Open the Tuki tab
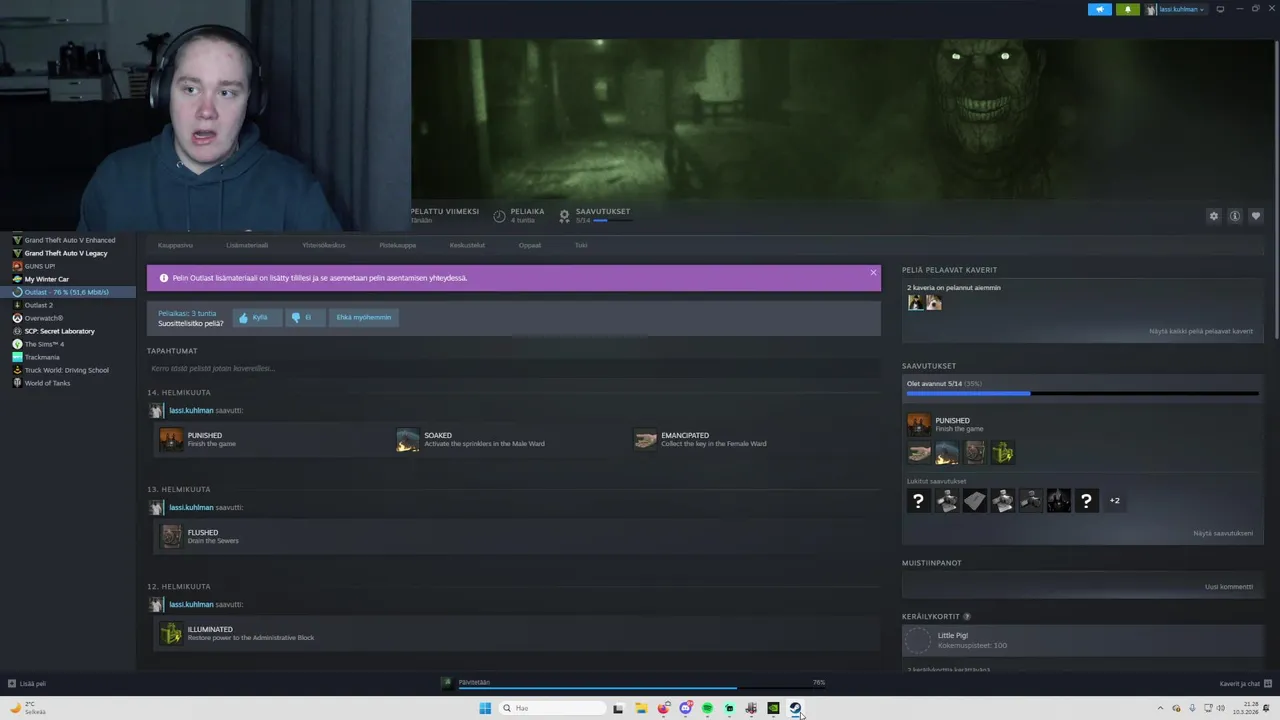This screenshot has height=720, width=1280. (x=581, y=245)
